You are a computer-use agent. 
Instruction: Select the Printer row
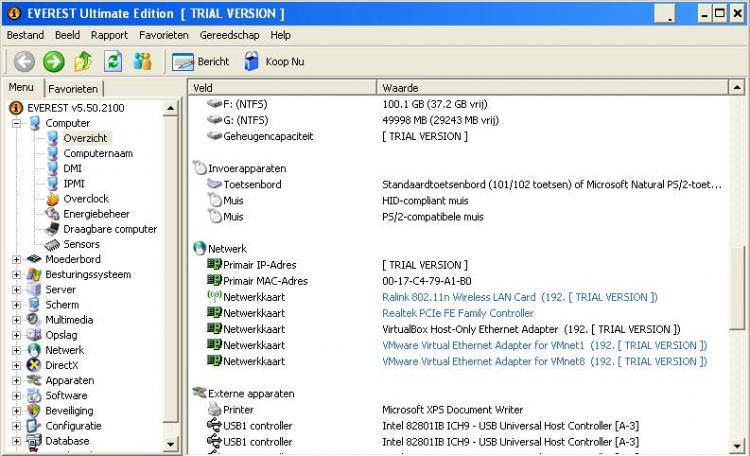(458, 410)
